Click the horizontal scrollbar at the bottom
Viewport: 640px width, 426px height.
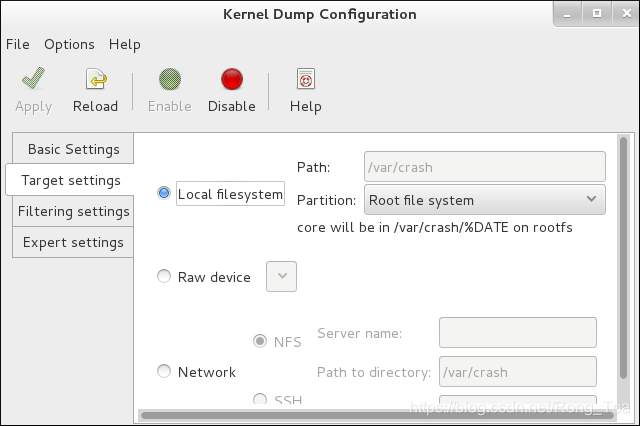pos(378,415)
